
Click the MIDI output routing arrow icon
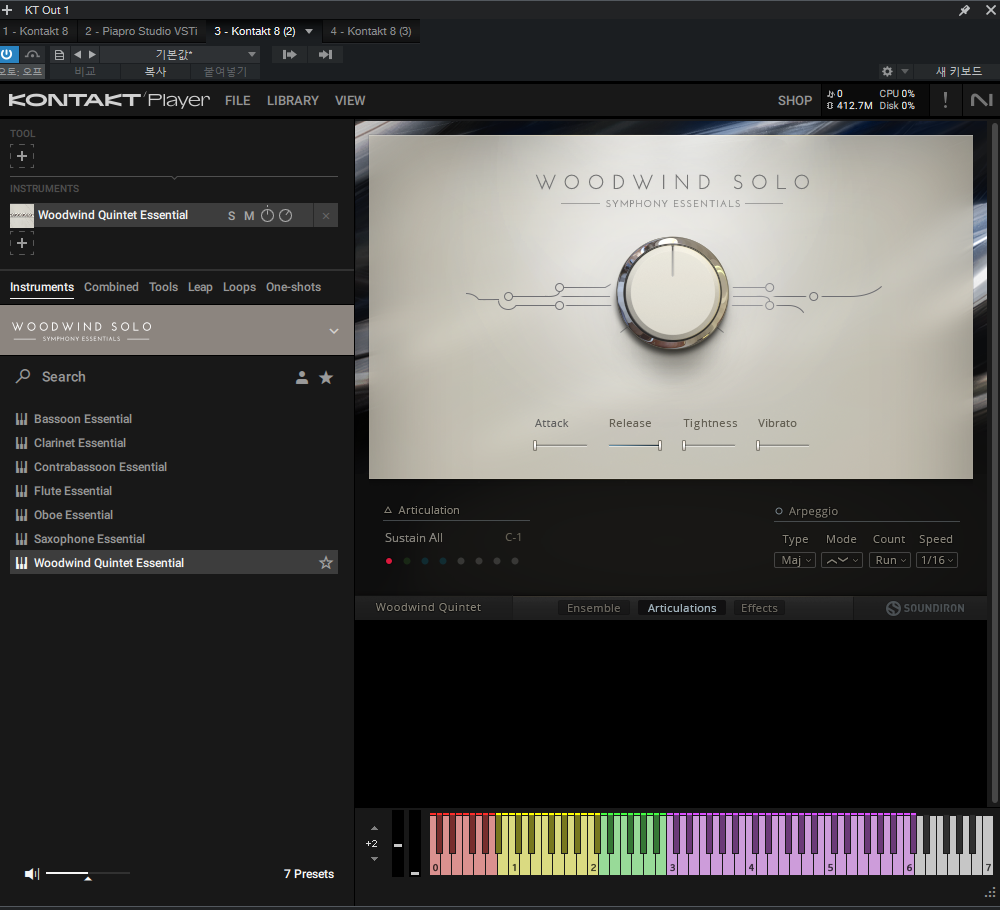point(326,54)
